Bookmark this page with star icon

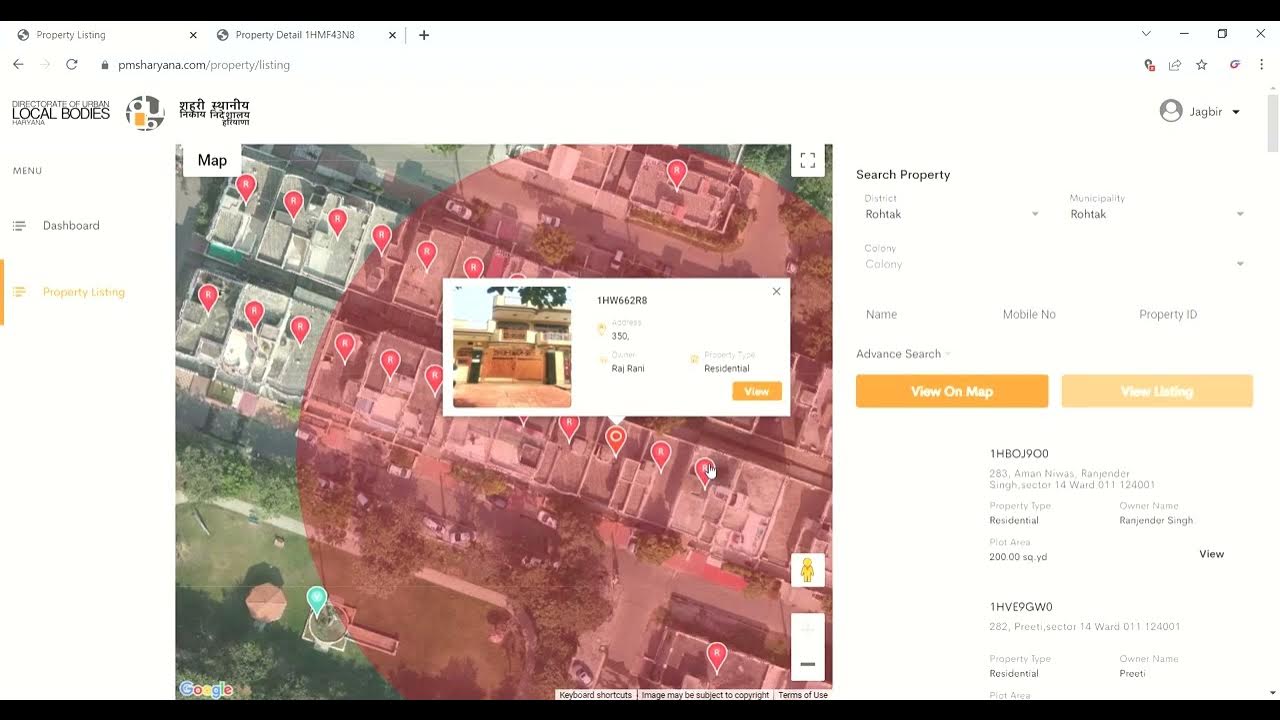coord(1202,65)
